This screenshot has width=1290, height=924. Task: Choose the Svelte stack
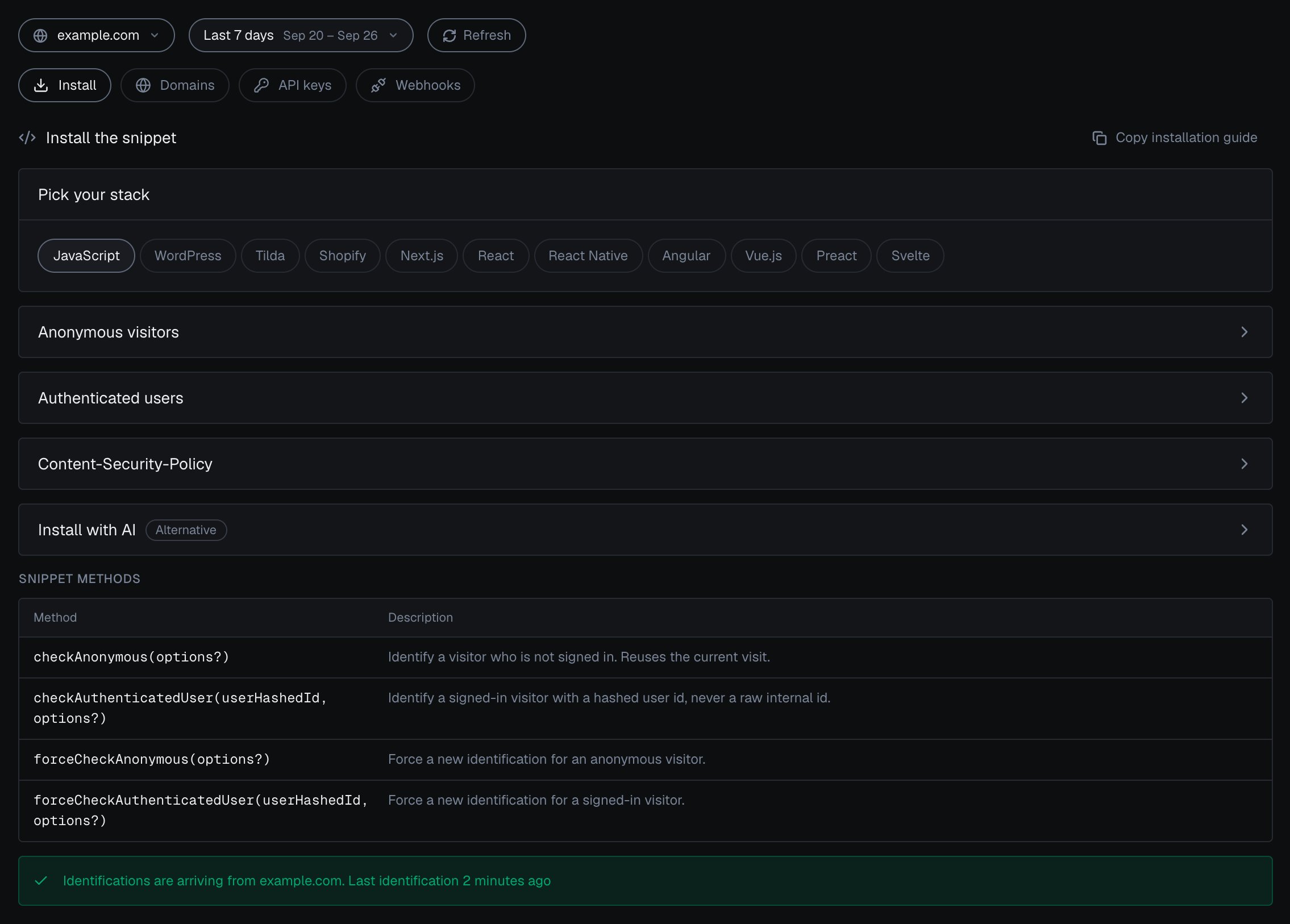point(910,256)
